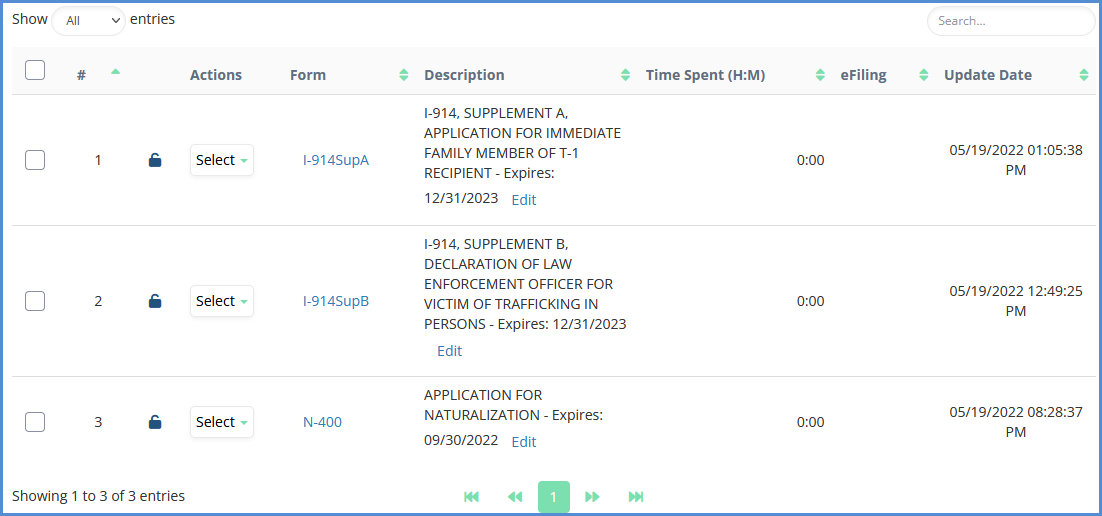
Task: Click into the Search input field
Action: (1010, 21)
